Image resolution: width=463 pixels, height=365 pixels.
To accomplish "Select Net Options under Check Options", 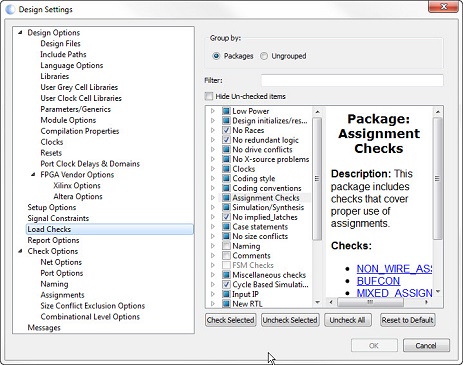I will coord(61,262).
